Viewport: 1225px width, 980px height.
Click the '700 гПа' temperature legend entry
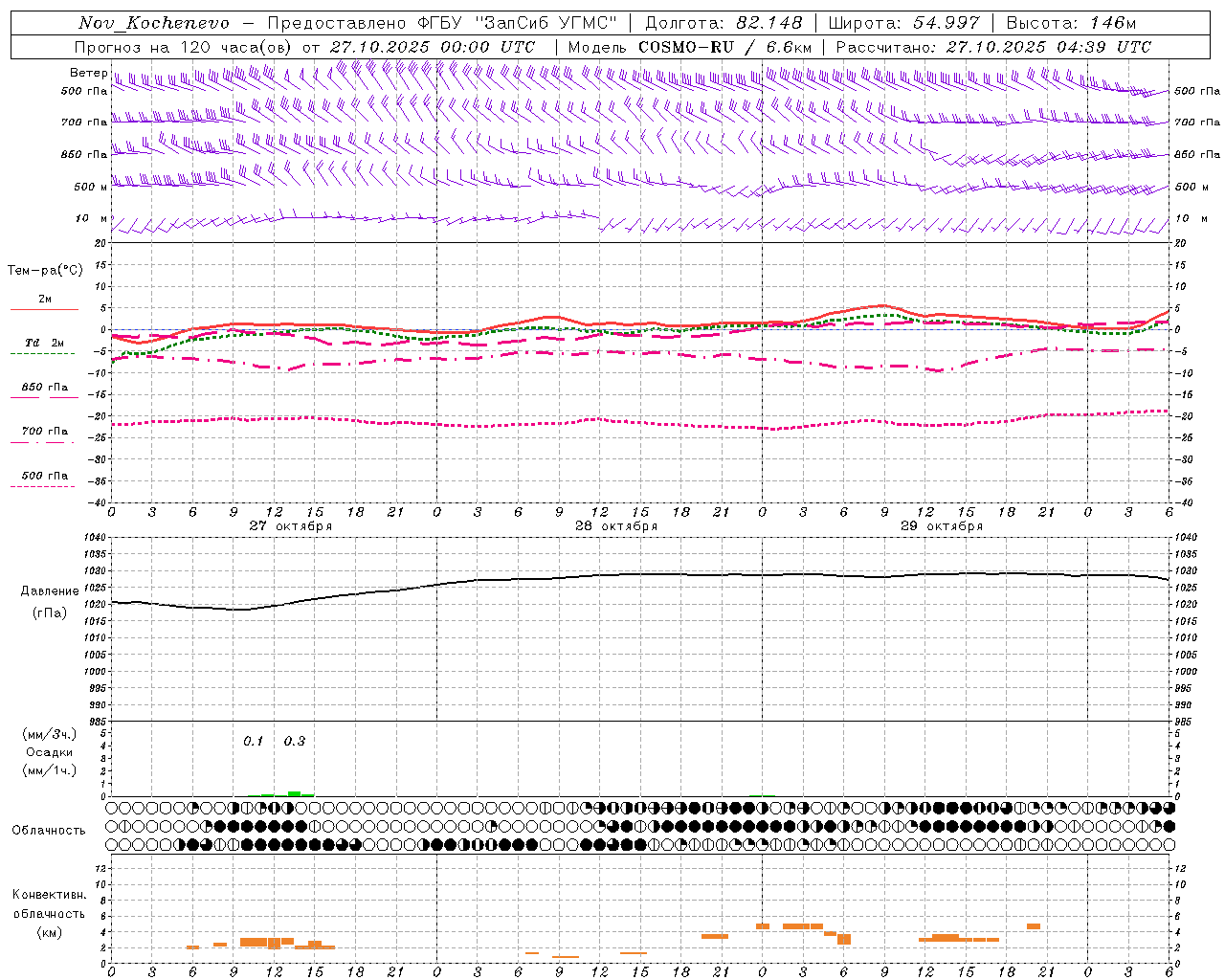pyautogui.click(x=45, y=432)
